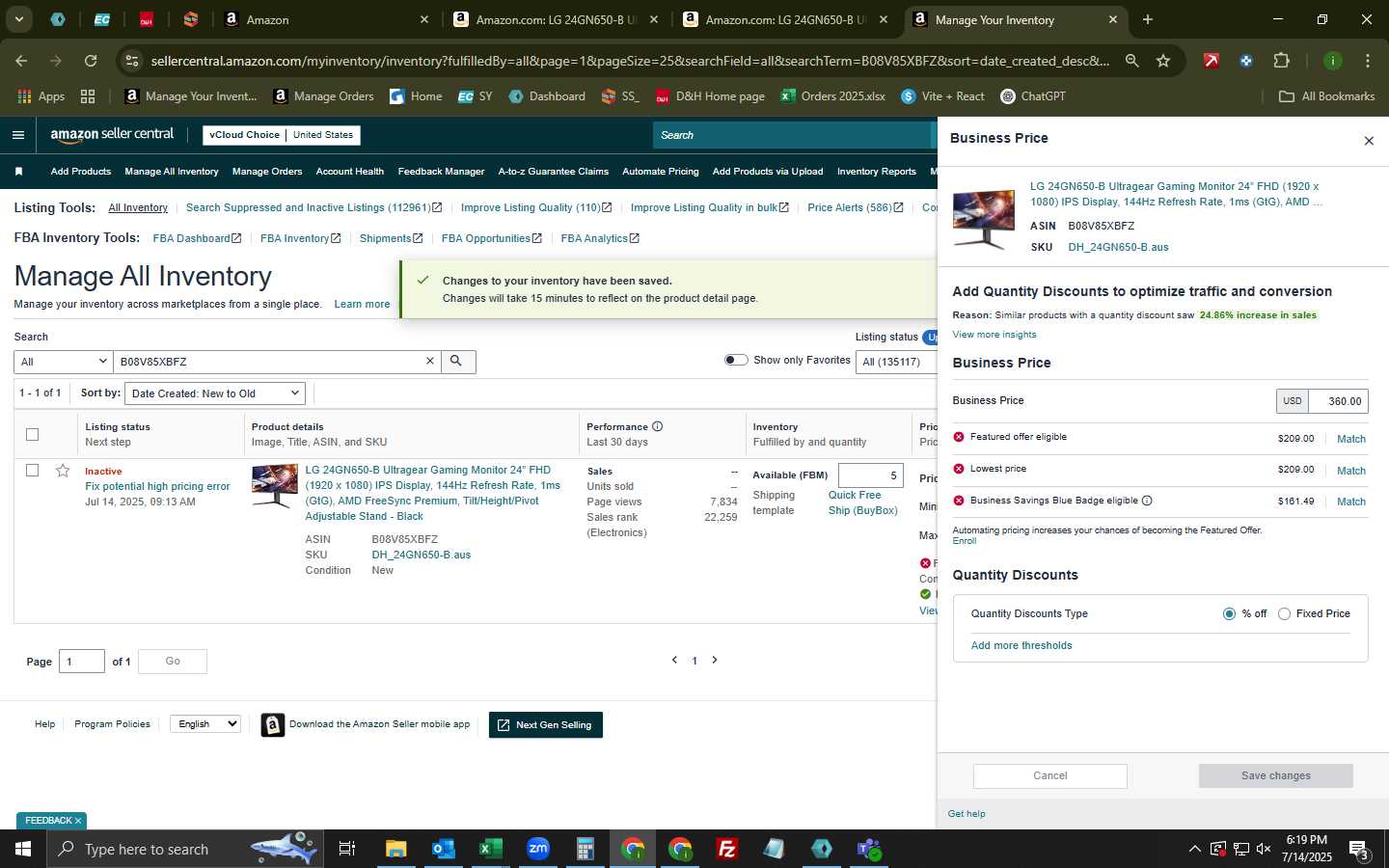Open the Feedback Manager menu item
The height and width of the screenshot is (868, 1389).
[441, 172]
